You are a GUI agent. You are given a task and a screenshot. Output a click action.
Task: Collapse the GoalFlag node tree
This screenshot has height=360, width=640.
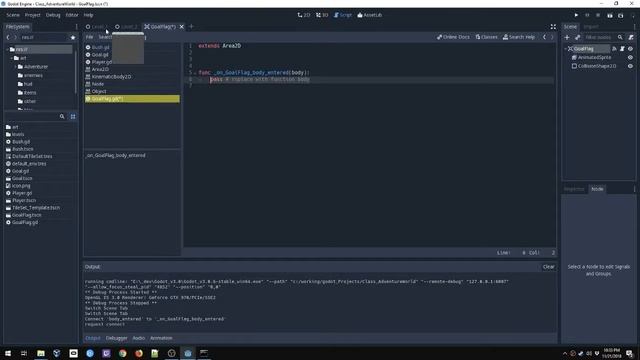(x=566, y=49)
